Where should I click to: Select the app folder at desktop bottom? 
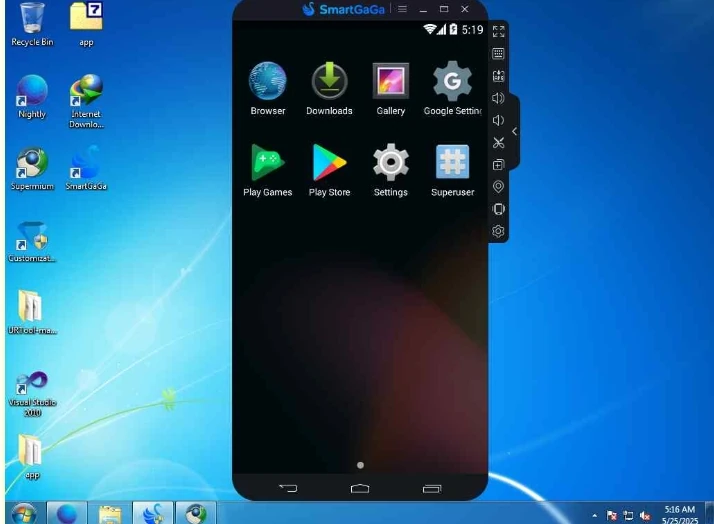[31, 457]
